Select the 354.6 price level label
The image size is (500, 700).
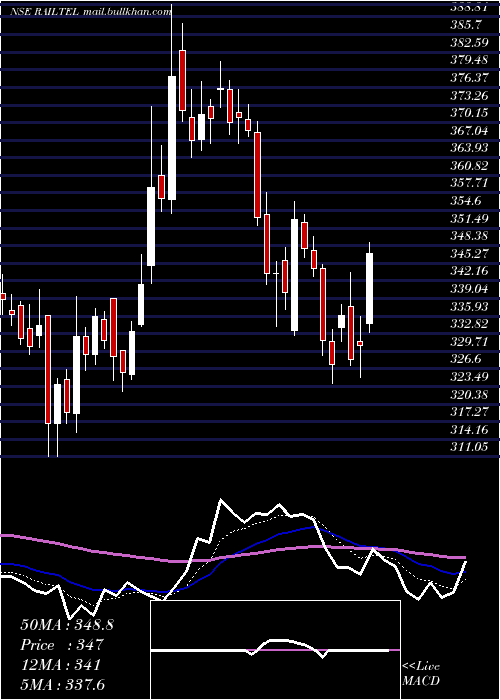pos(465,200)
